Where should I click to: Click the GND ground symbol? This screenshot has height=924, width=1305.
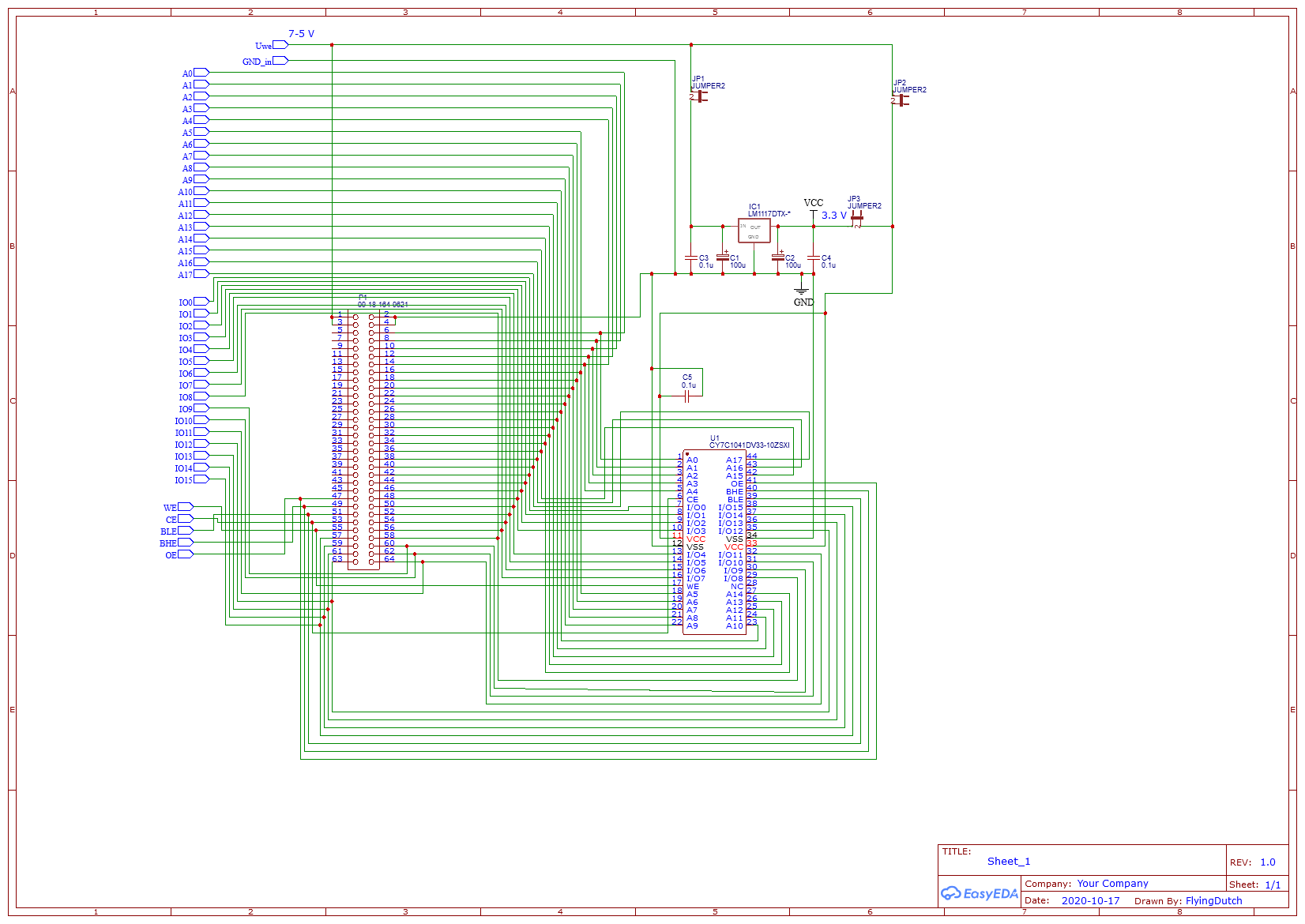pyautogui.click(x=802, y=293)
